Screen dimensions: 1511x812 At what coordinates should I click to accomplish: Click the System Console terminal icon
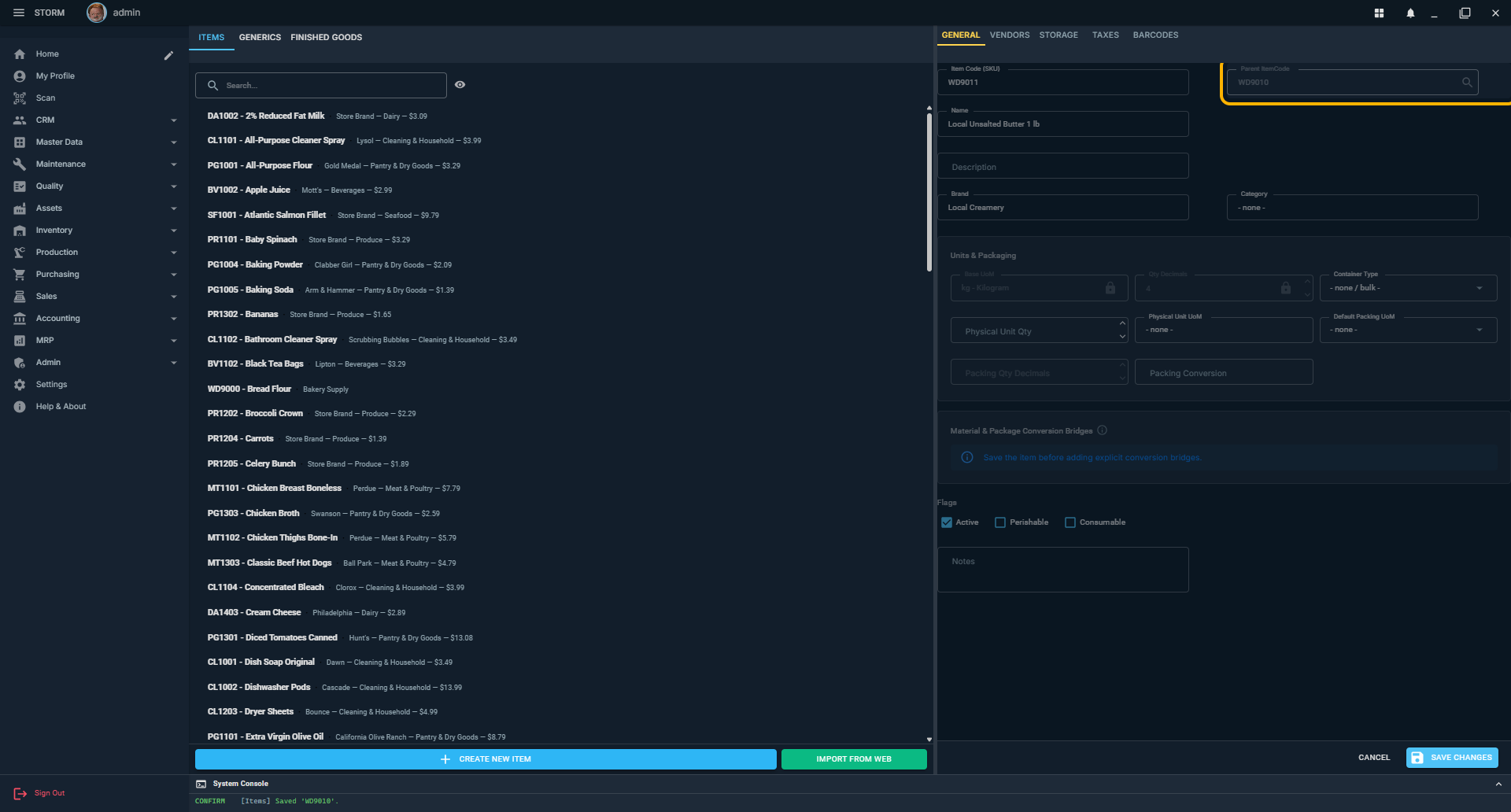201,784
